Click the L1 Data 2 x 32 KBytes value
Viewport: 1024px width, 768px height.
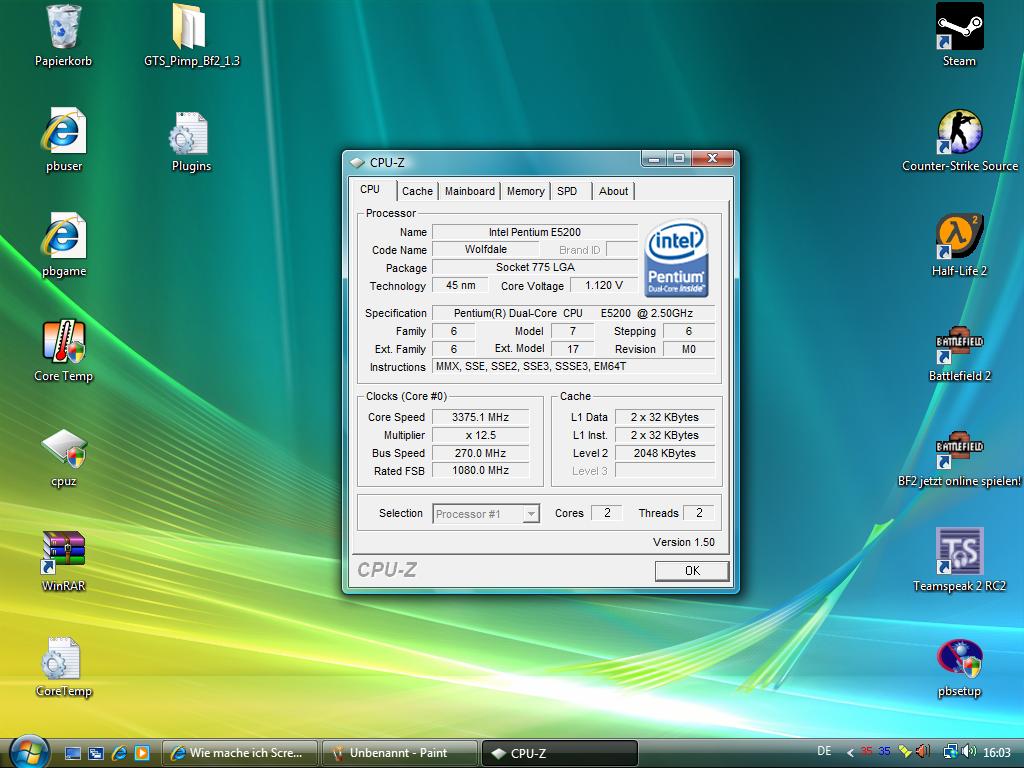point(665,417)
